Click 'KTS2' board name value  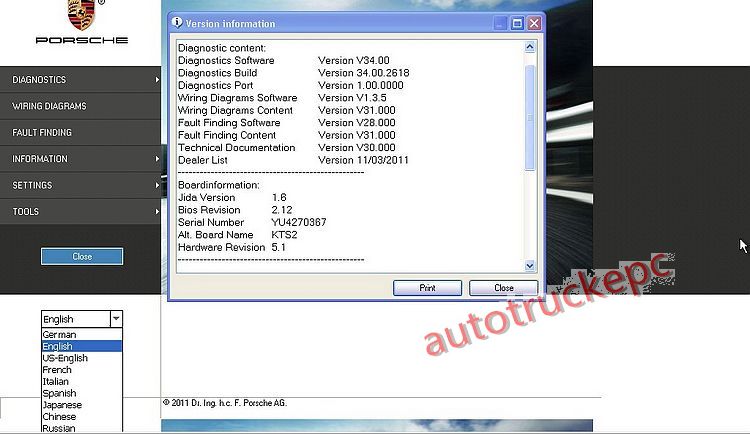284,234
